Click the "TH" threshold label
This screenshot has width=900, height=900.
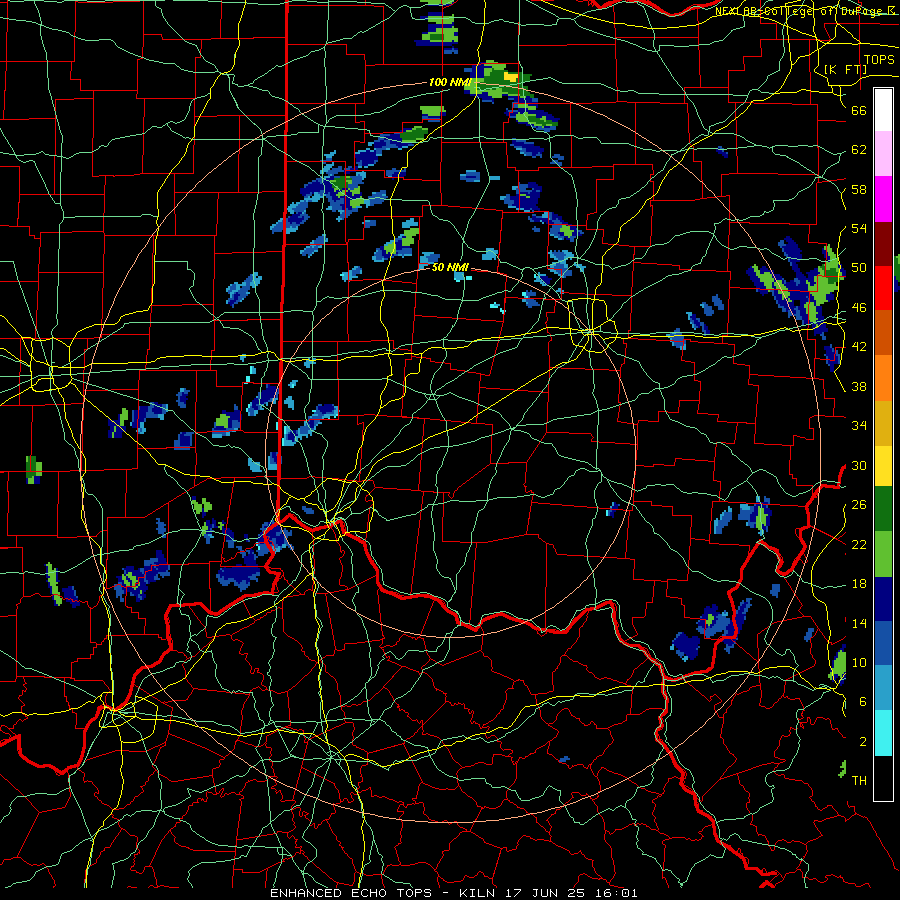(859, 781)
